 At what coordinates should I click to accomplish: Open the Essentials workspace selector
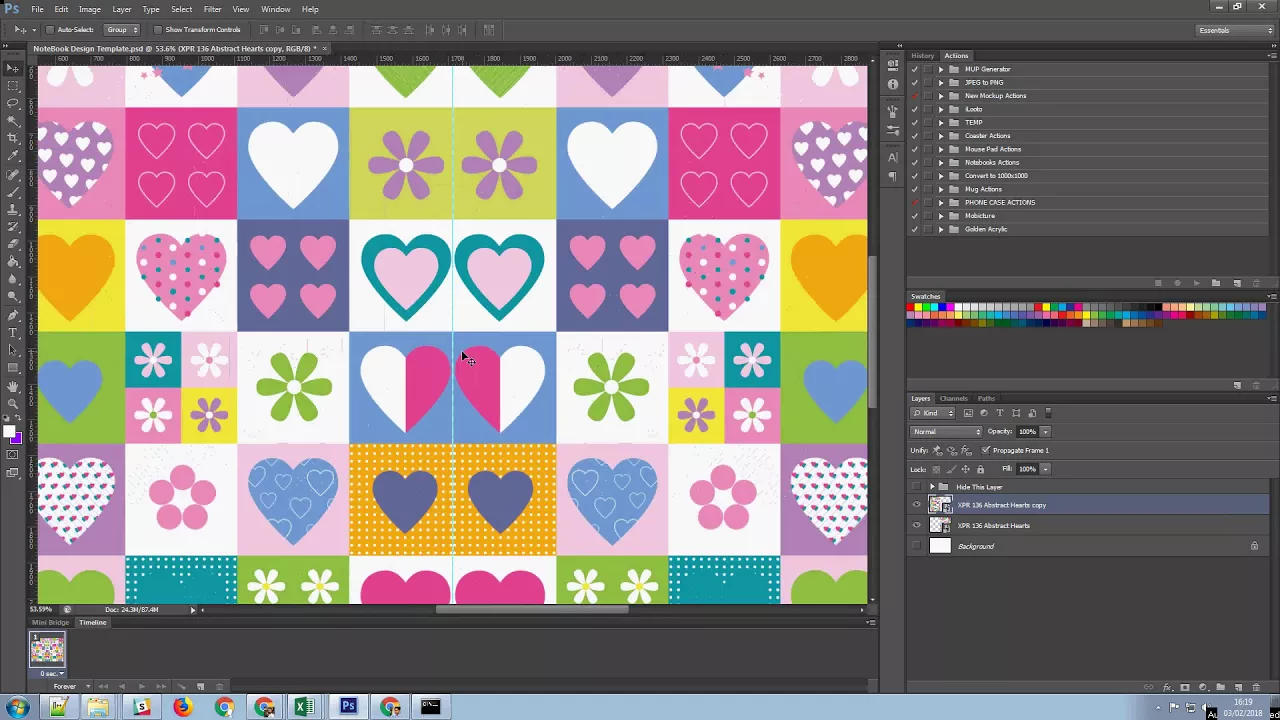(x=1234, y=30)
